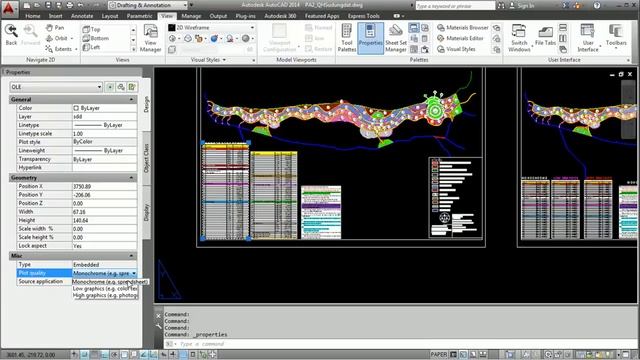Click the Open file icon in quick access toolbar

click(37, 5)
